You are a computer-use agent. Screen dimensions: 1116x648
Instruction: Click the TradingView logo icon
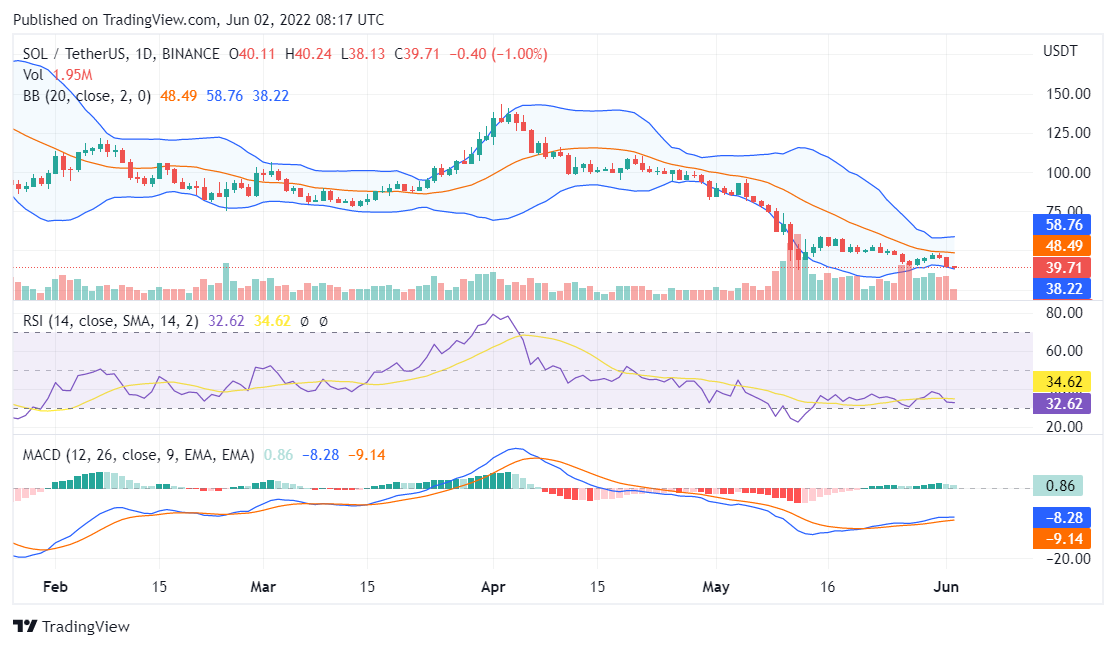(23, 627)
